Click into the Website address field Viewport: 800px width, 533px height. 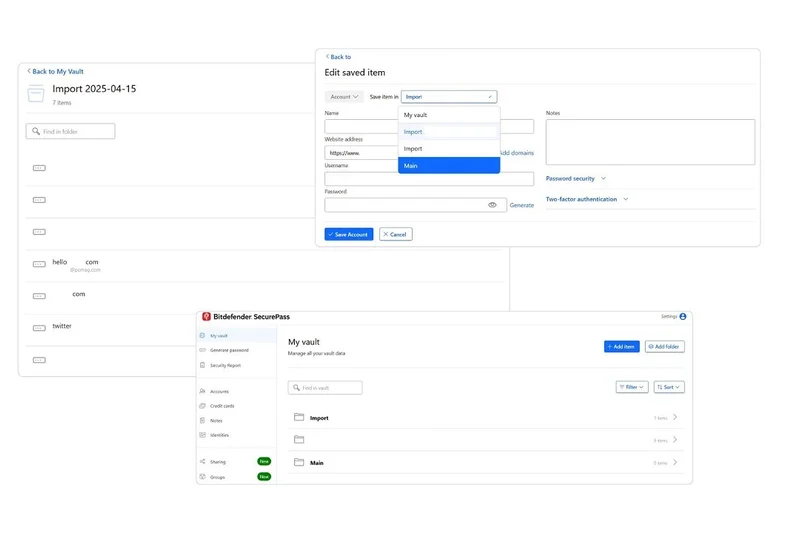coord(361,153)
